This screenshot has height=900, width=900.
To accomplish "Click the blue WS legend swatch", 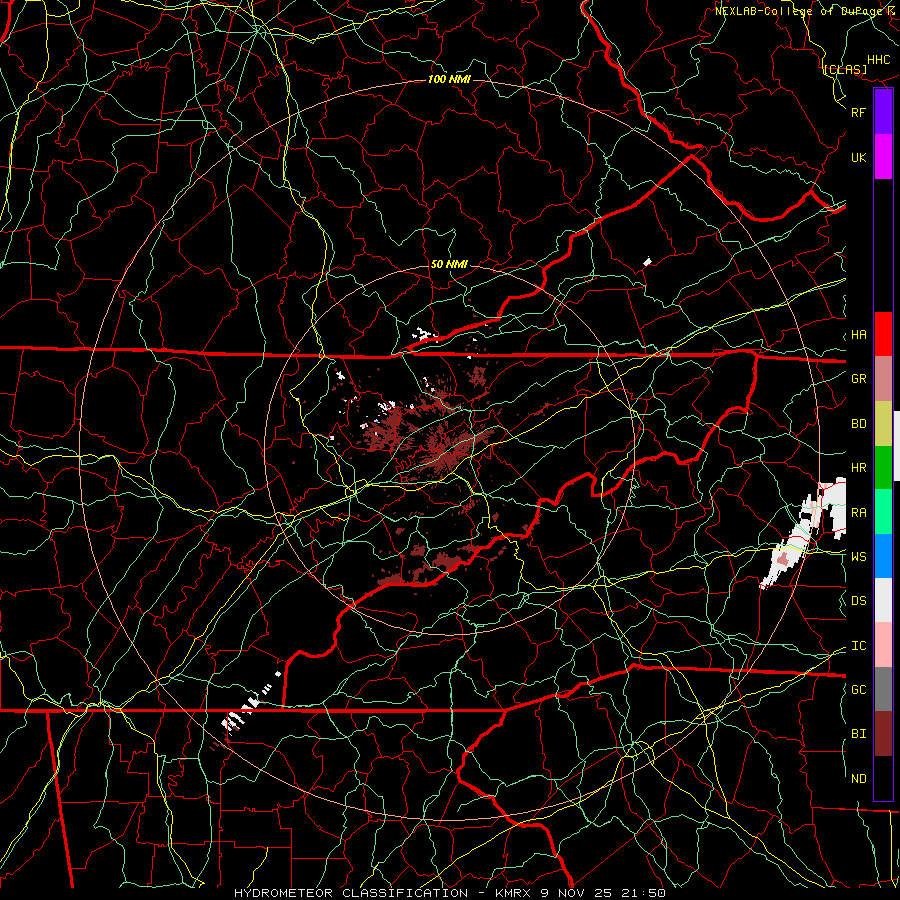I will [x=883, y=556].
